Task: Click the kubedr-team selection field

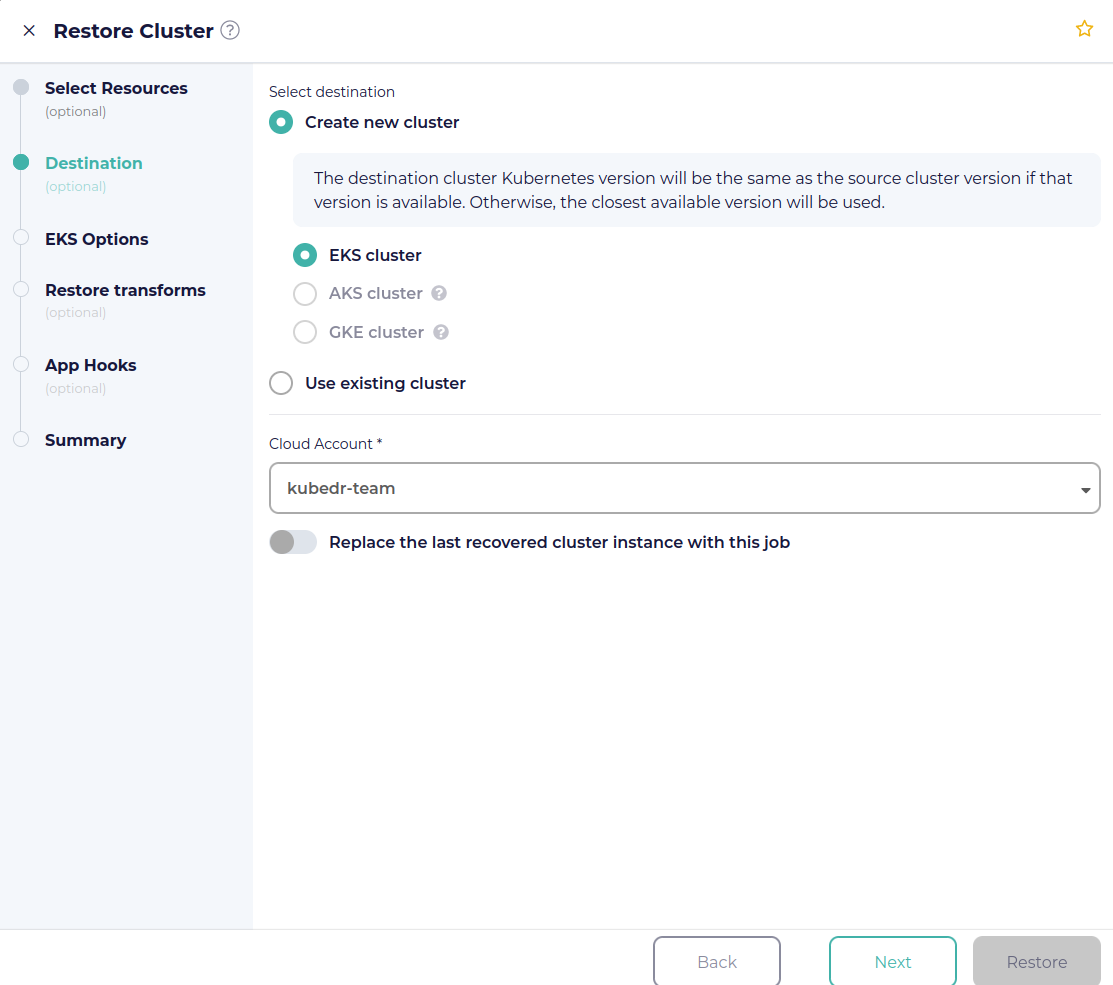Action: pyautogui.click(x=684, y=488)
